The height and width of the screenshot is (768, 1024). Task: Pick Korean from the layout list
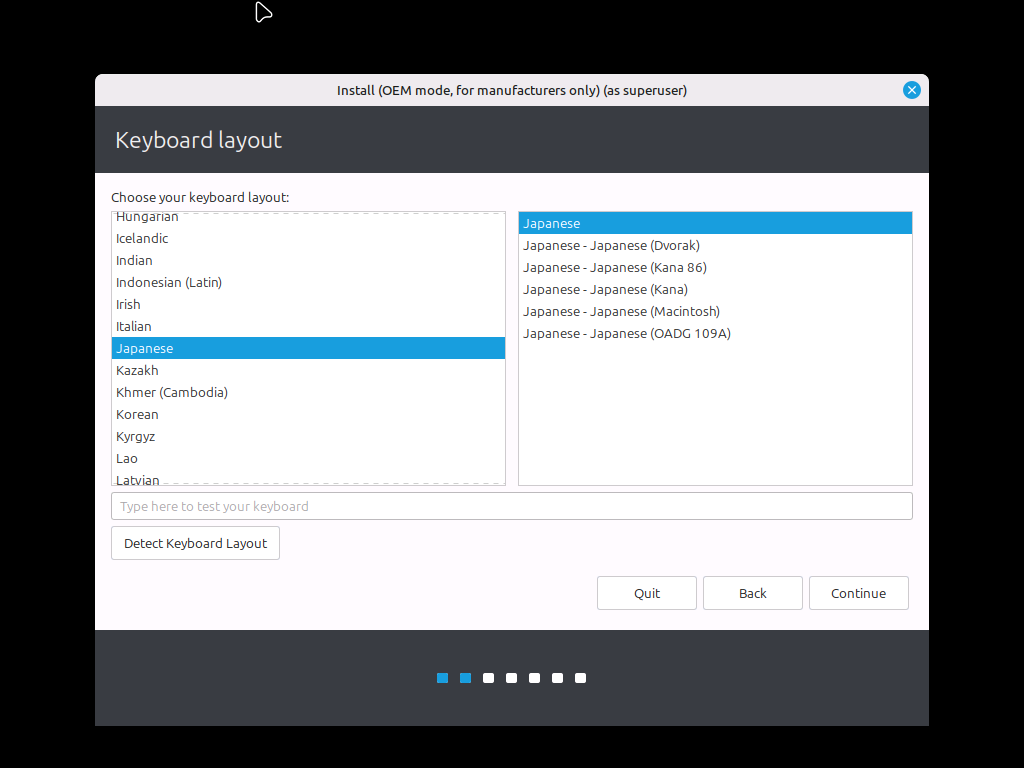[137, 414]
